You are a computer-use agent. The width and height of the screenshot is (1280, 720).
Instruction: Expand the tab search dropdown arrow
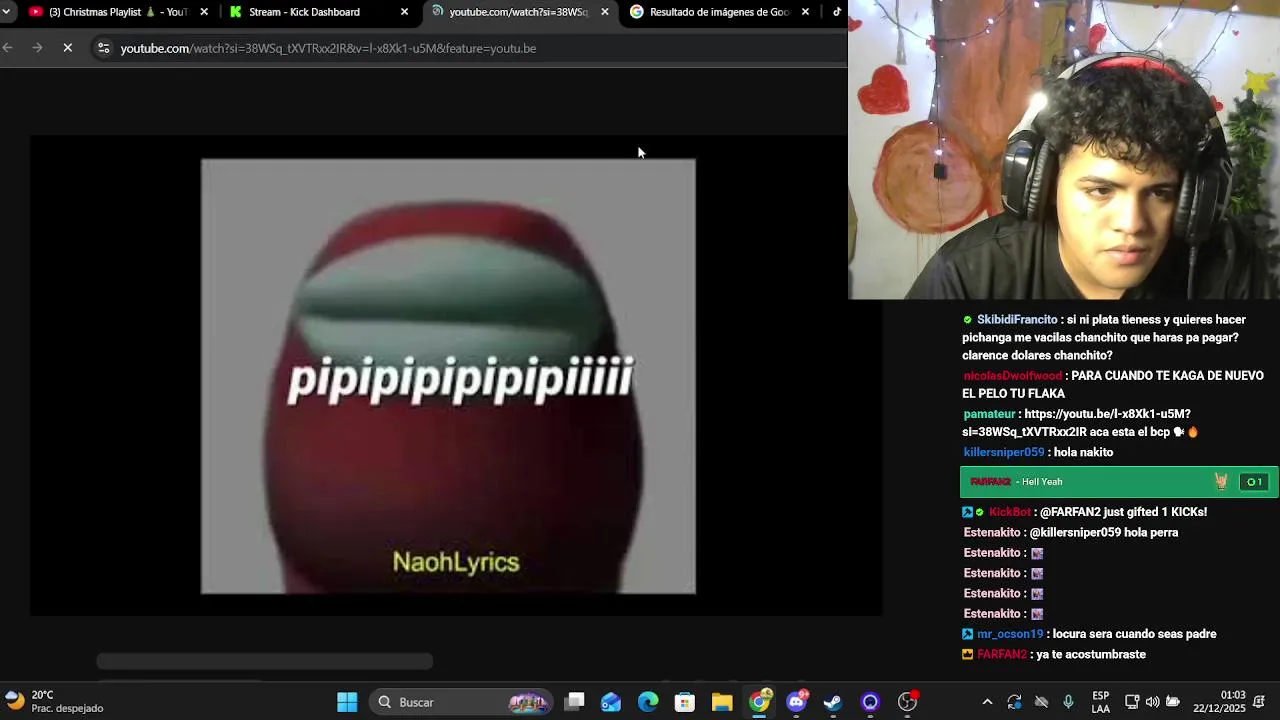7,12
